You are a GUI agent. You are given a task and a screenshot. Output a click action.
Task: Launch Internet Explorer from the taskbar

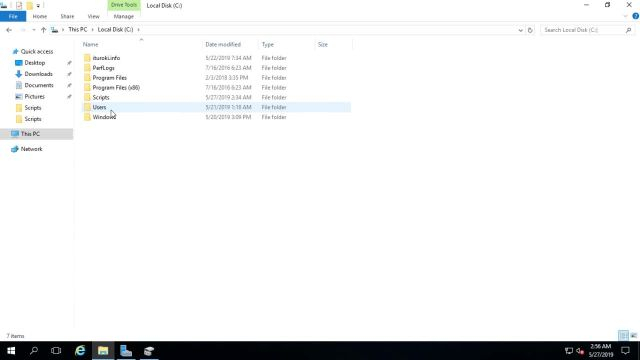80,351
